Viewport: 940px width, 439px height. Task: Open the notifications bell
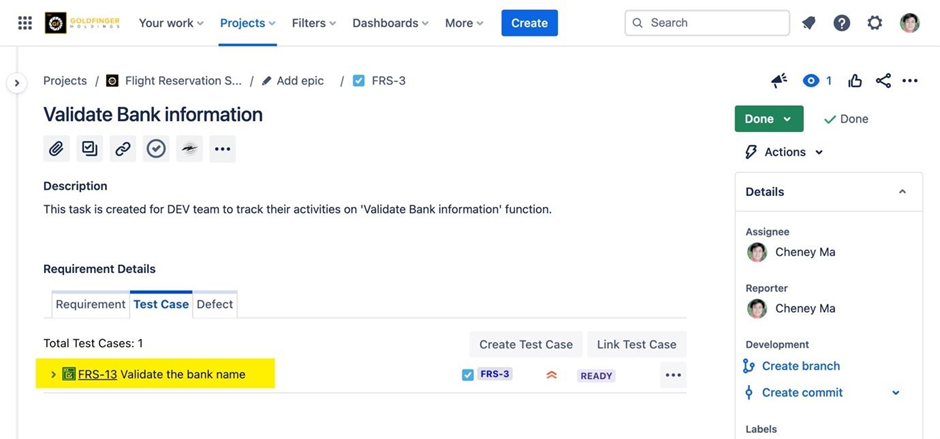(809, 23)
